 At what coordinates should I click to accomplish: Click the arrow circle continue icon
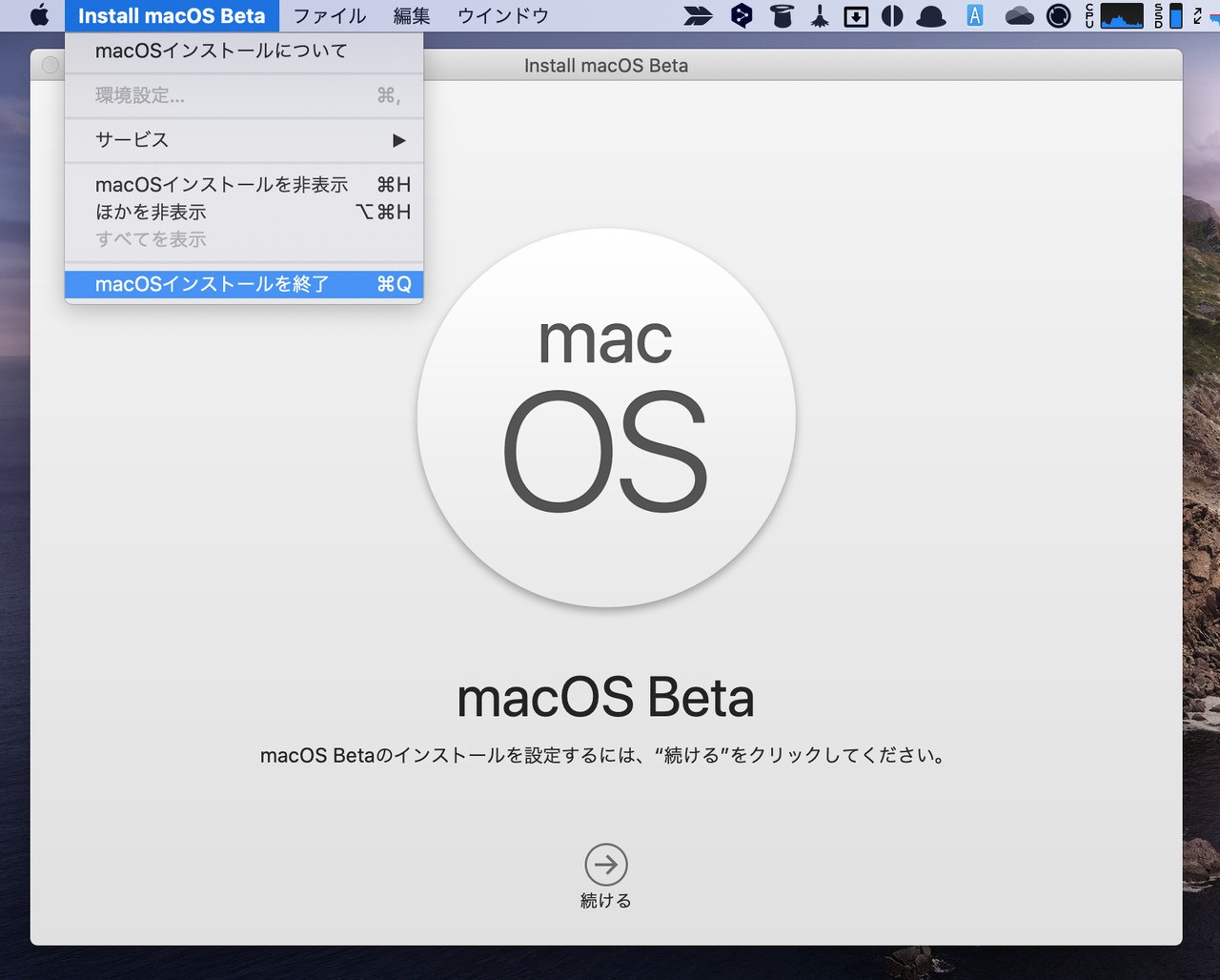(x=606, y=865)
